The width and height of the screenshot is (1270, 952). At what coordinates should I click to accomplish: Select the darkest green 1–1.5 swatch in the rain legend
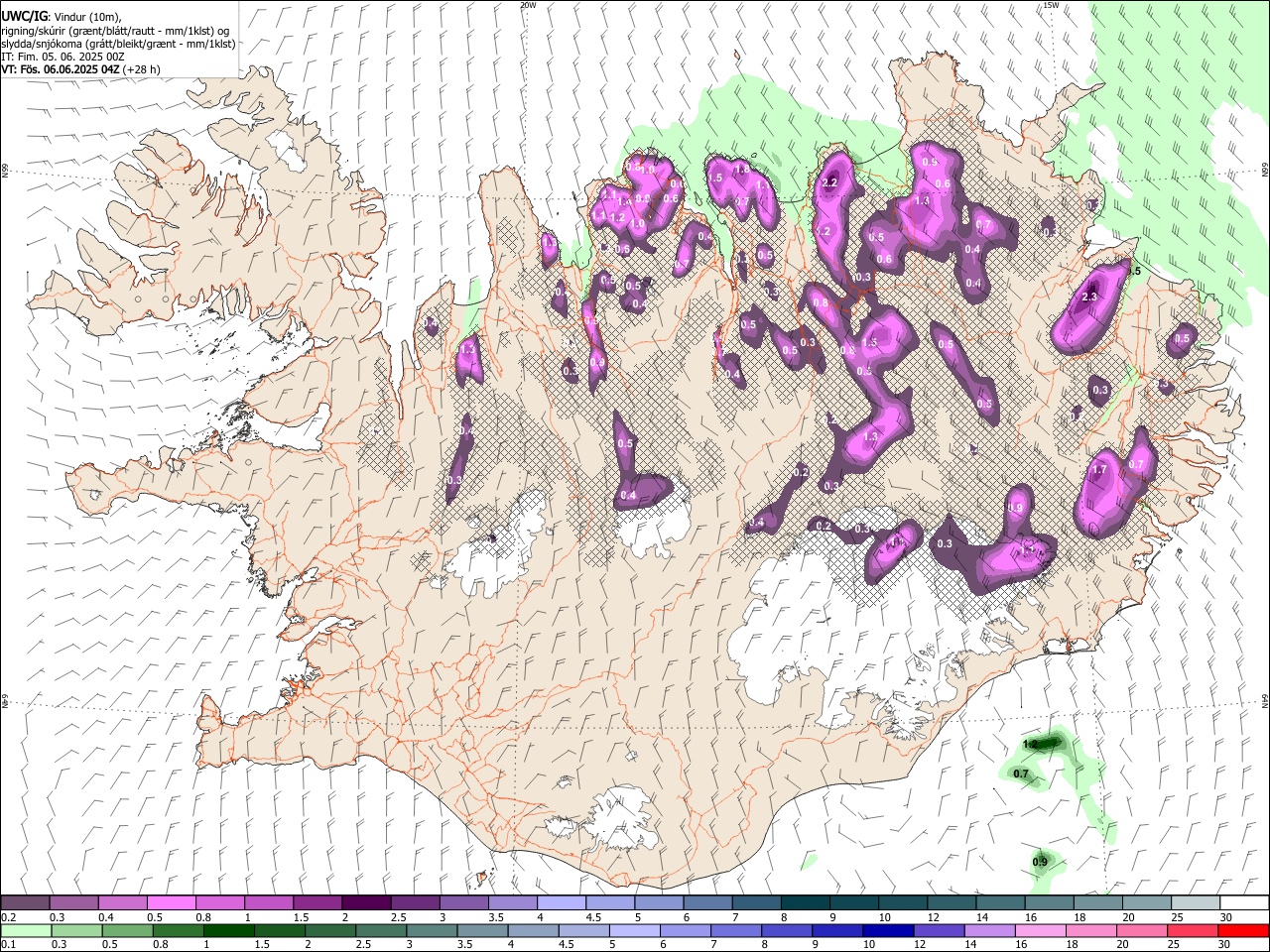(229, 930)
